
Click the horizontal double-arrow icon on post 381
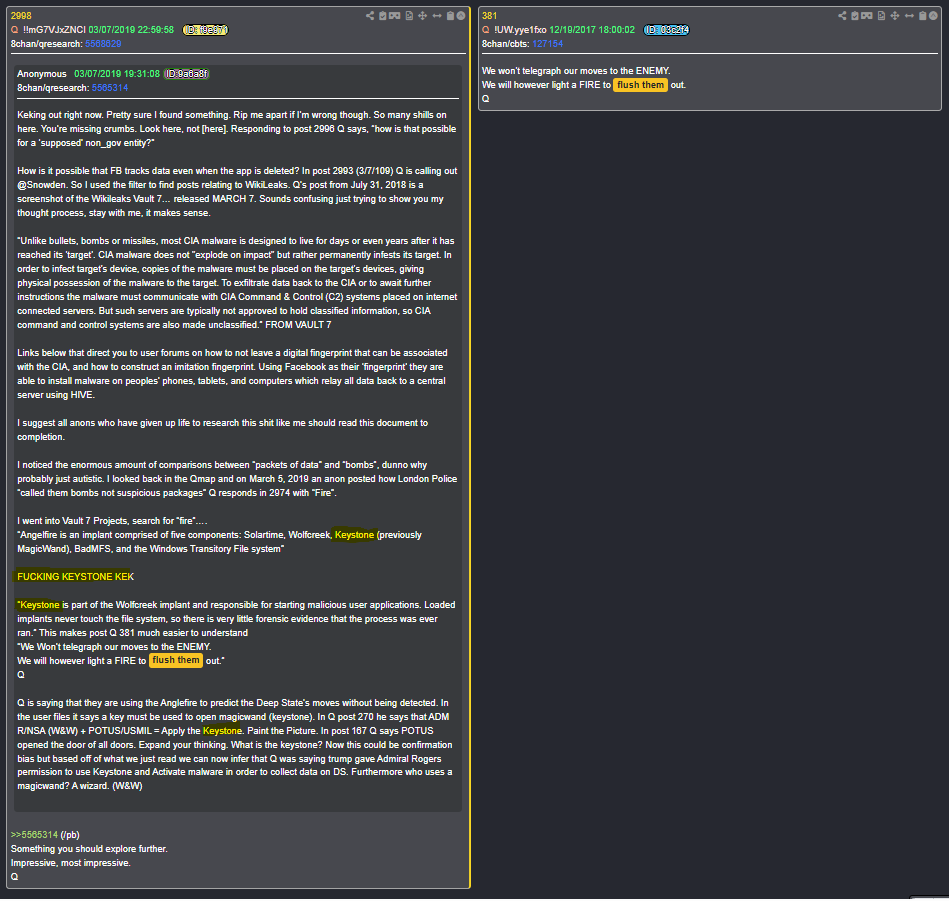tap(909, 16)
